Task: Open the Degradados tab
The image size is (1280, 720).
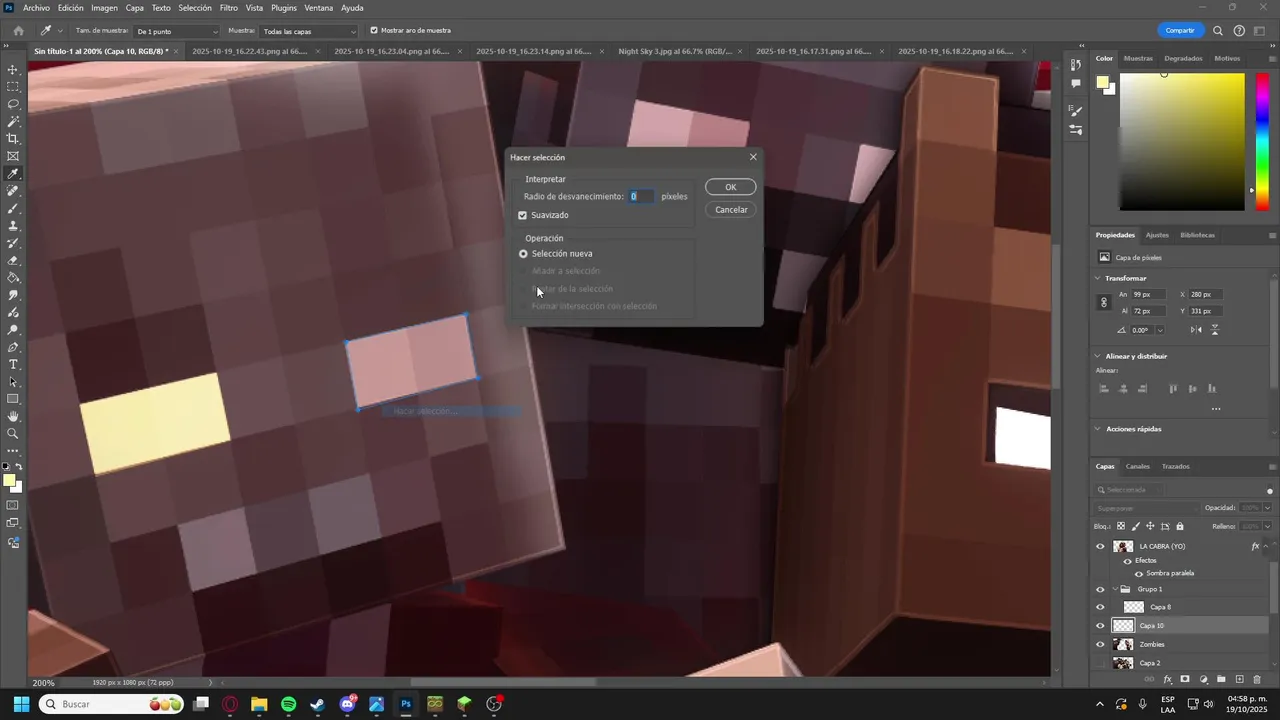Action: (x=1184, y=58)
